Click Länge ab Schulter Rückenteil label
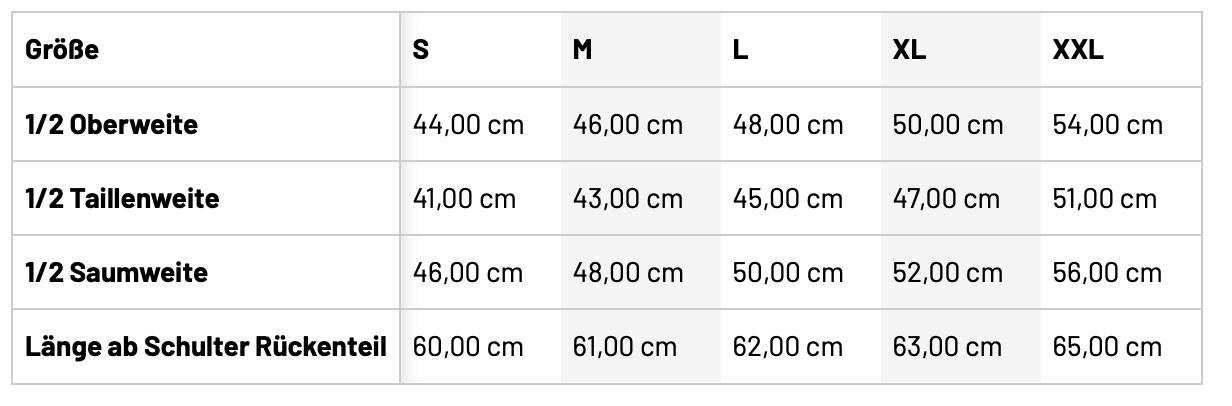The height and width of the screenshot is (406, 1232). pyautogui.click(x=206, y=347)
